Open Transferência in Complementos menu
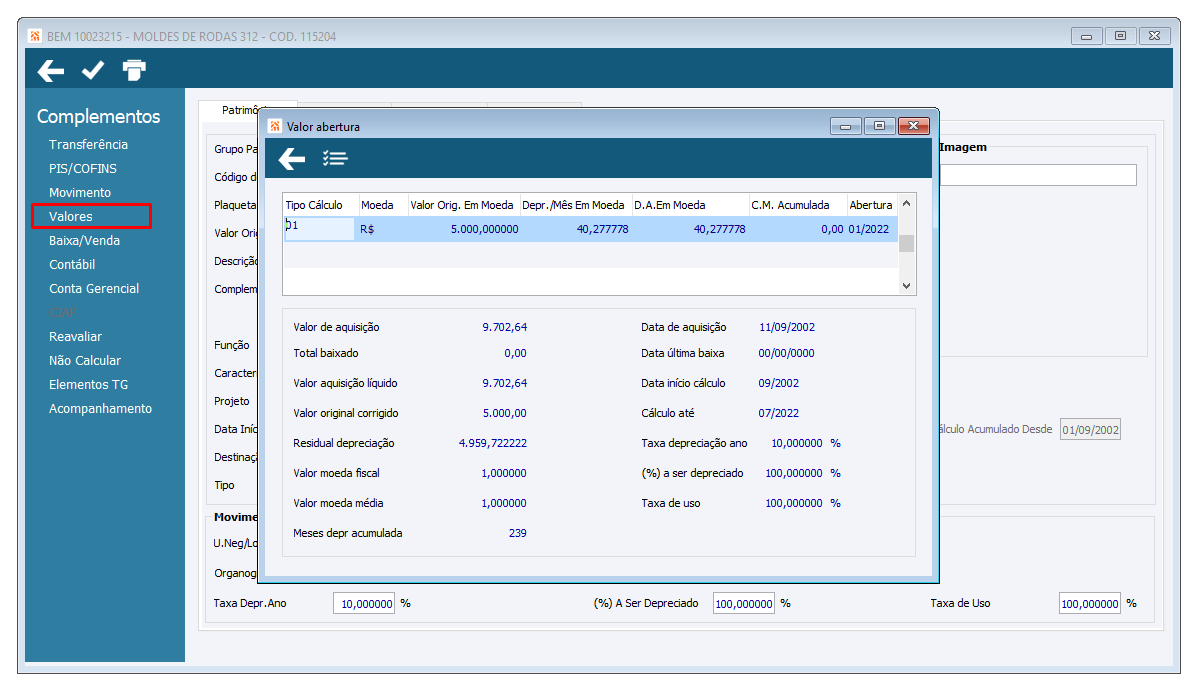This screenshot has width=1192, height=687. 88,144
